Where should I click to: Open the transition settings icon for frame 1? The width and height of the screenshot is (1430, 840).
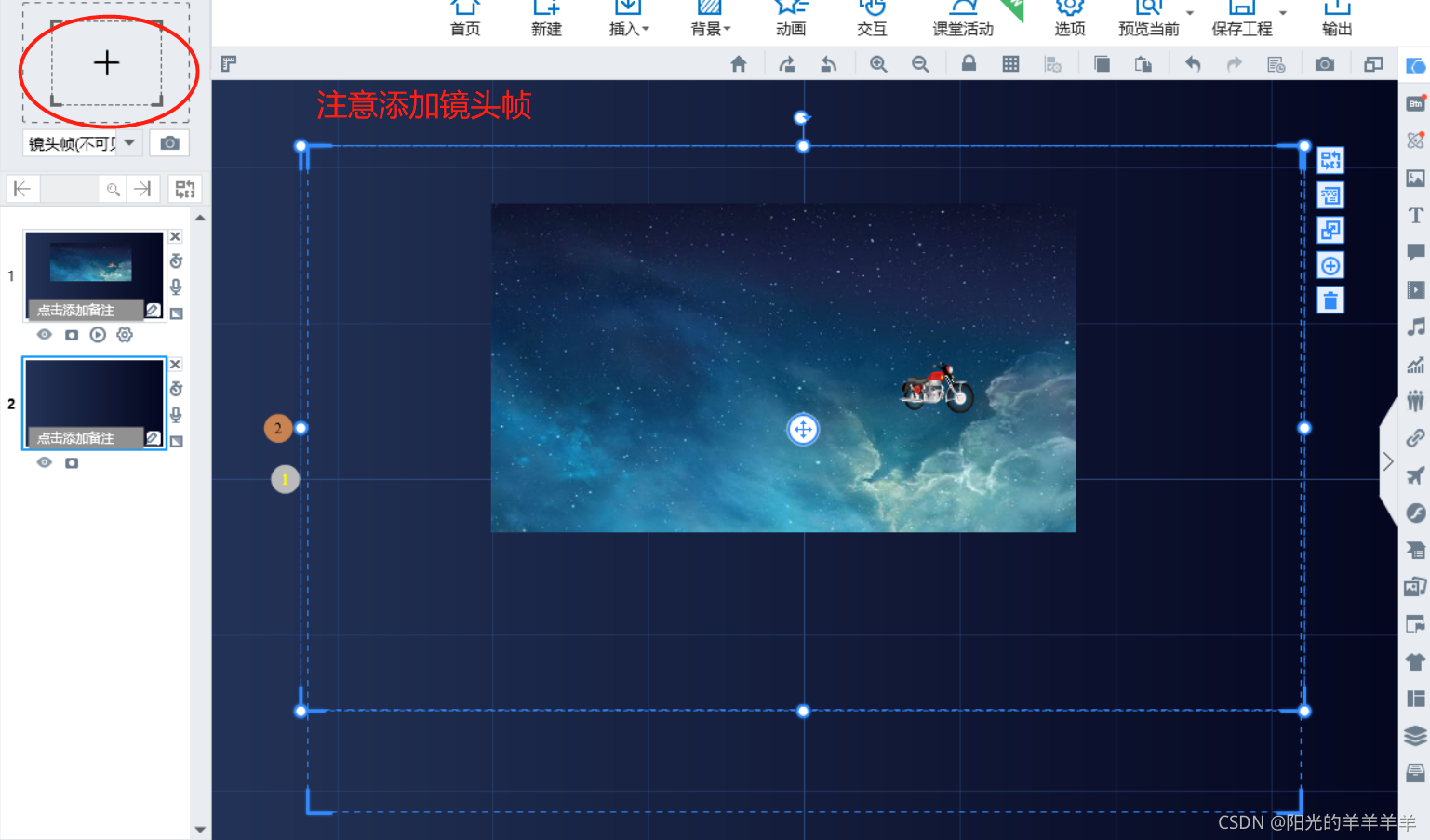(176, 313)
